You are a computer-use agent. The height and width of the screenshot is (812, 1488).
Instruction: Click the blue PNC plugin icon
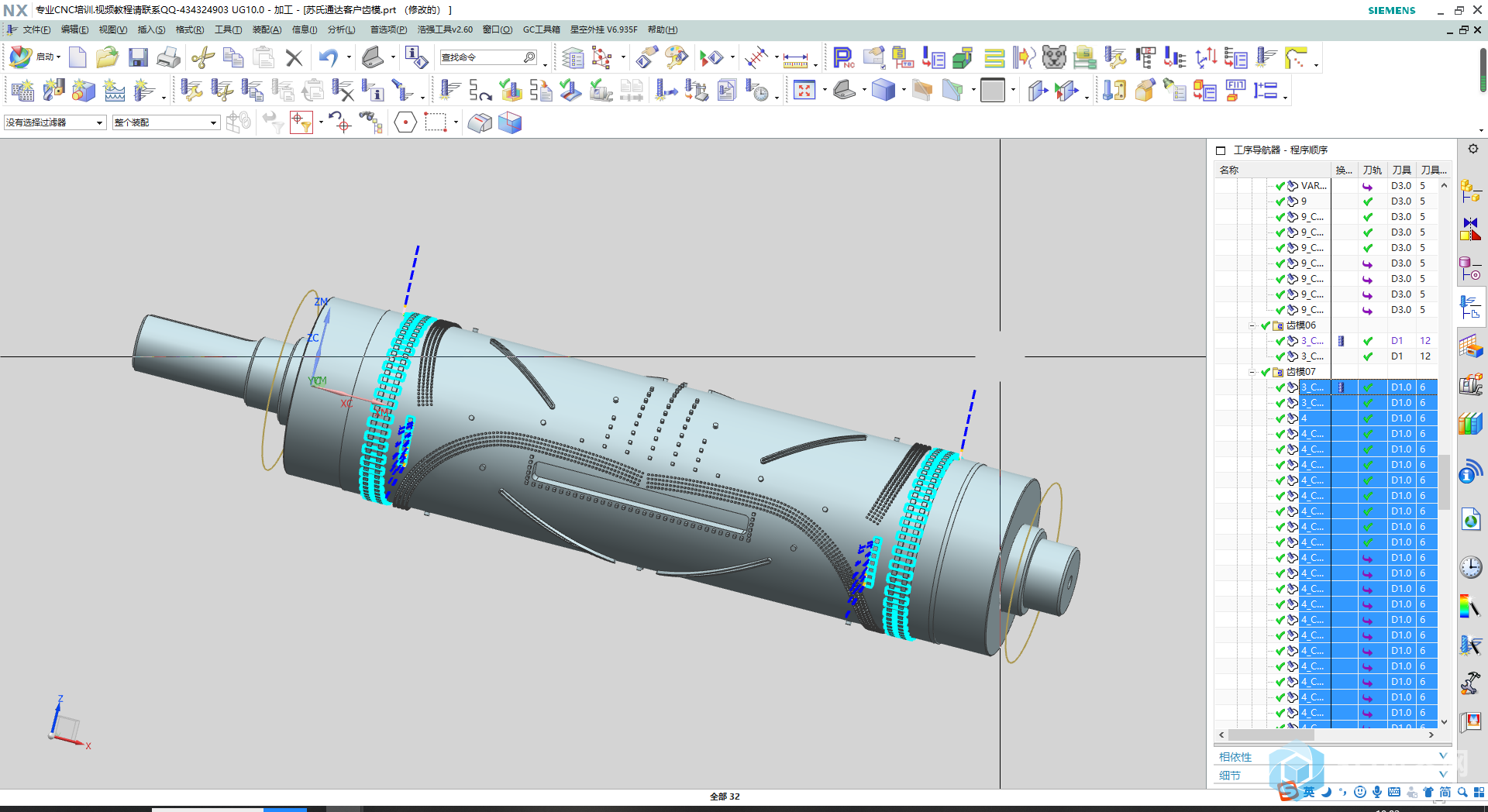point(843,57)
